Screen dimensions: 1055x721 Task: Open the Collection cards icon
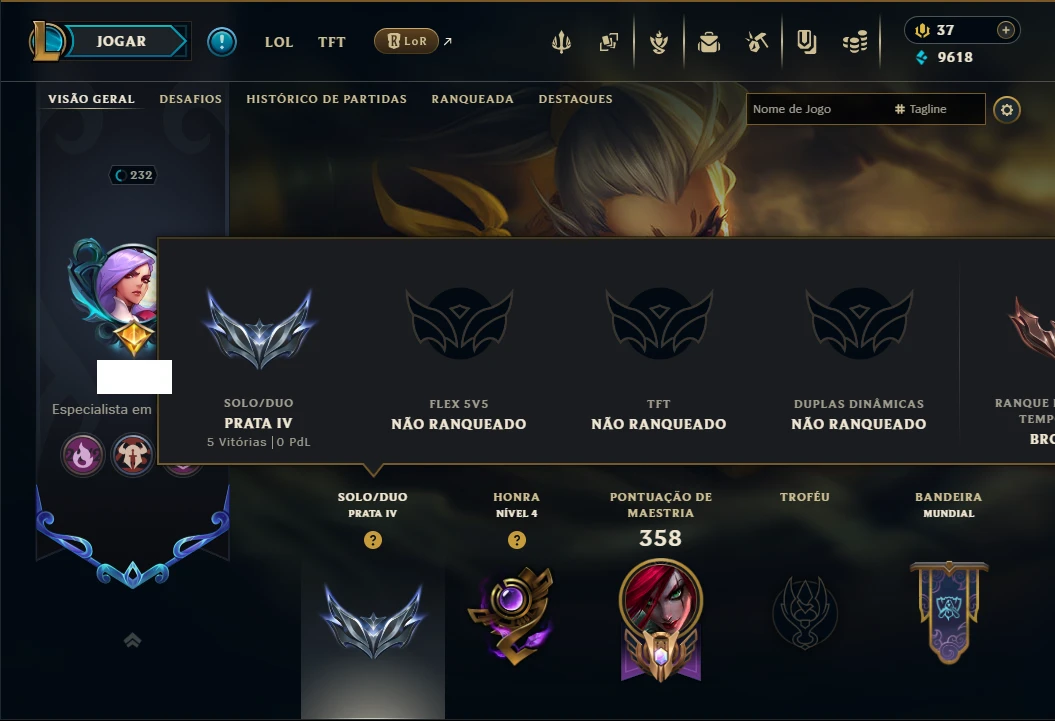609,42
